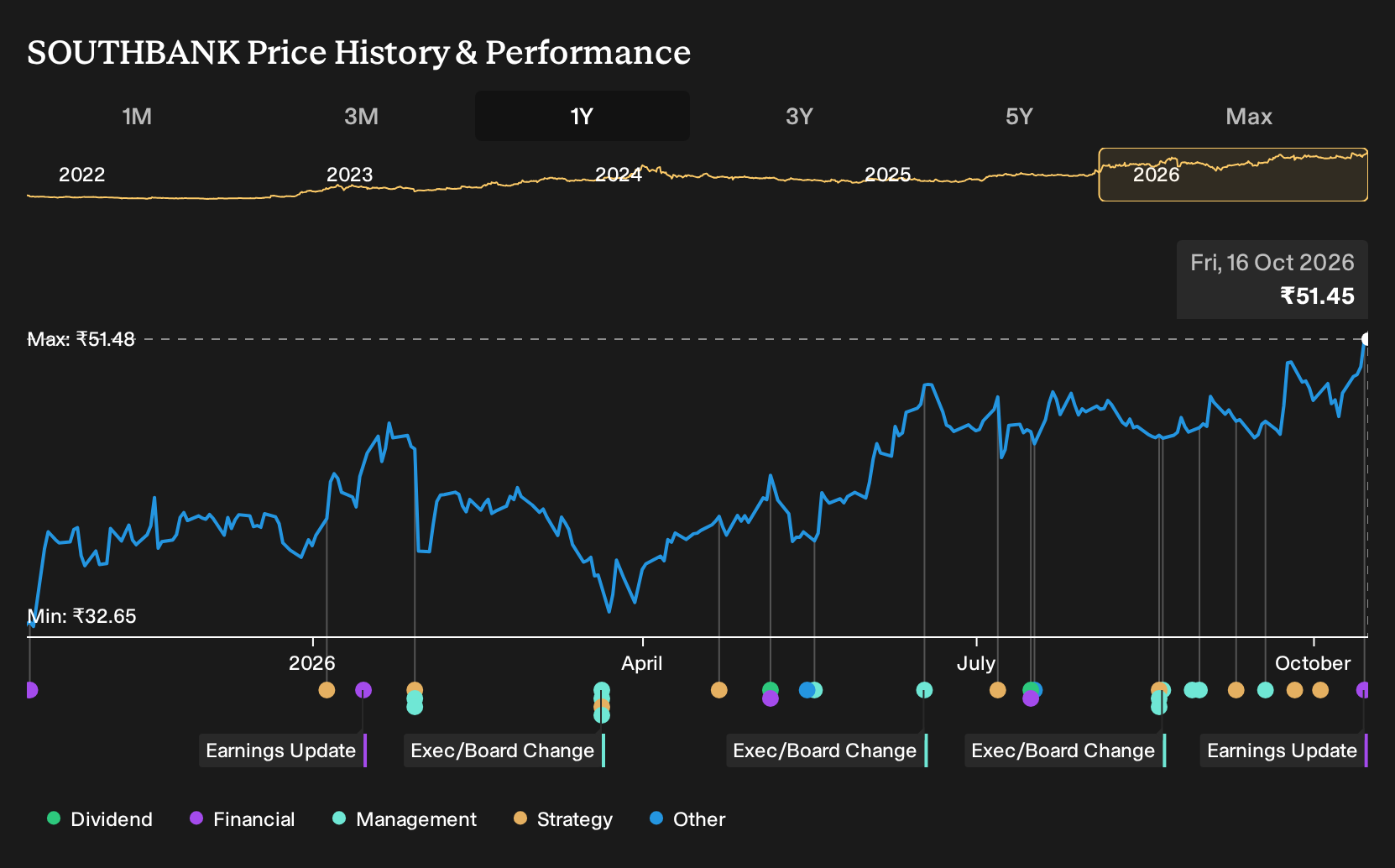Click the highlighted 2026 window in overview chart

point(1233,175)
